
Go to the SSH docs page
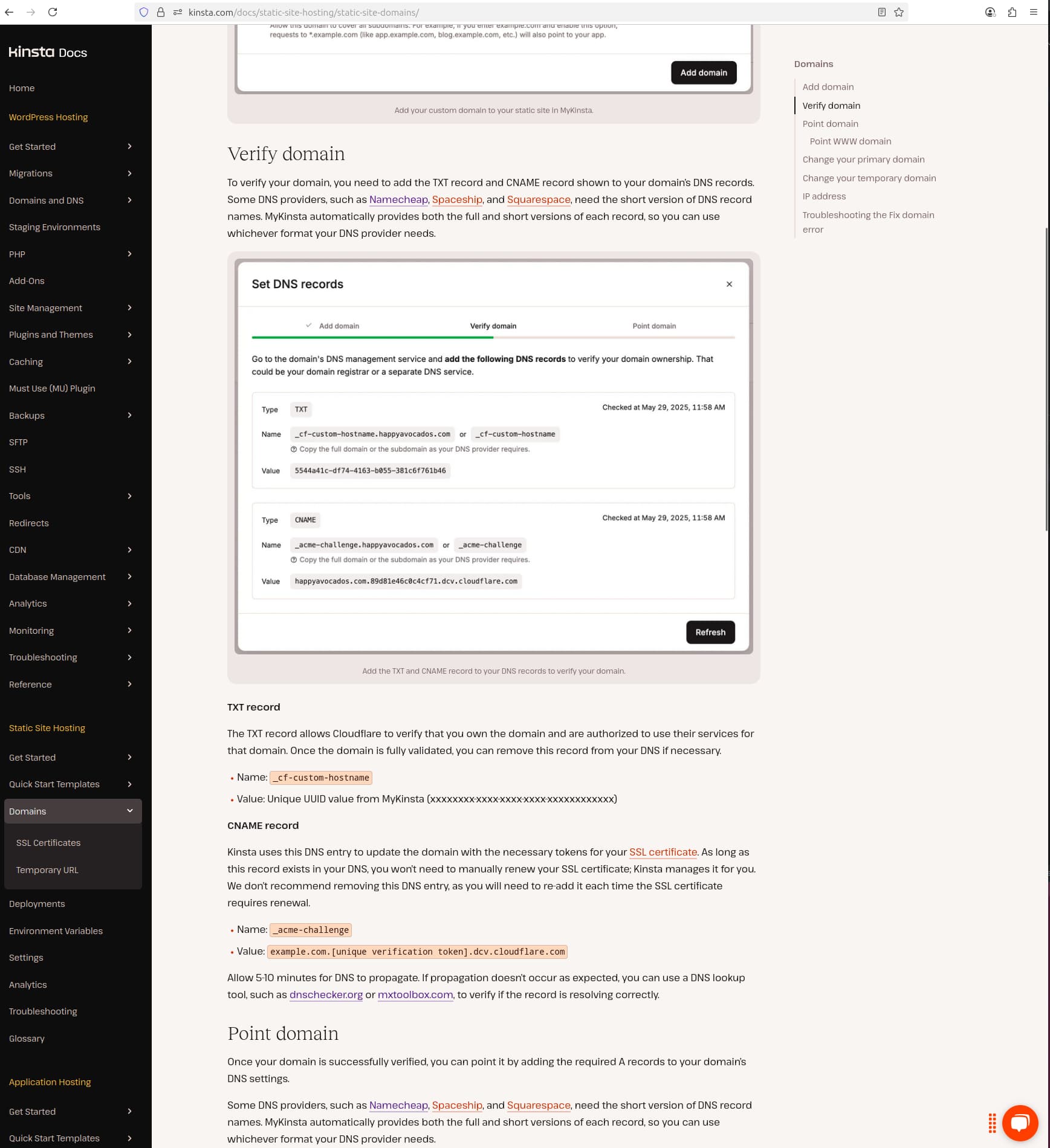point(18,469)
